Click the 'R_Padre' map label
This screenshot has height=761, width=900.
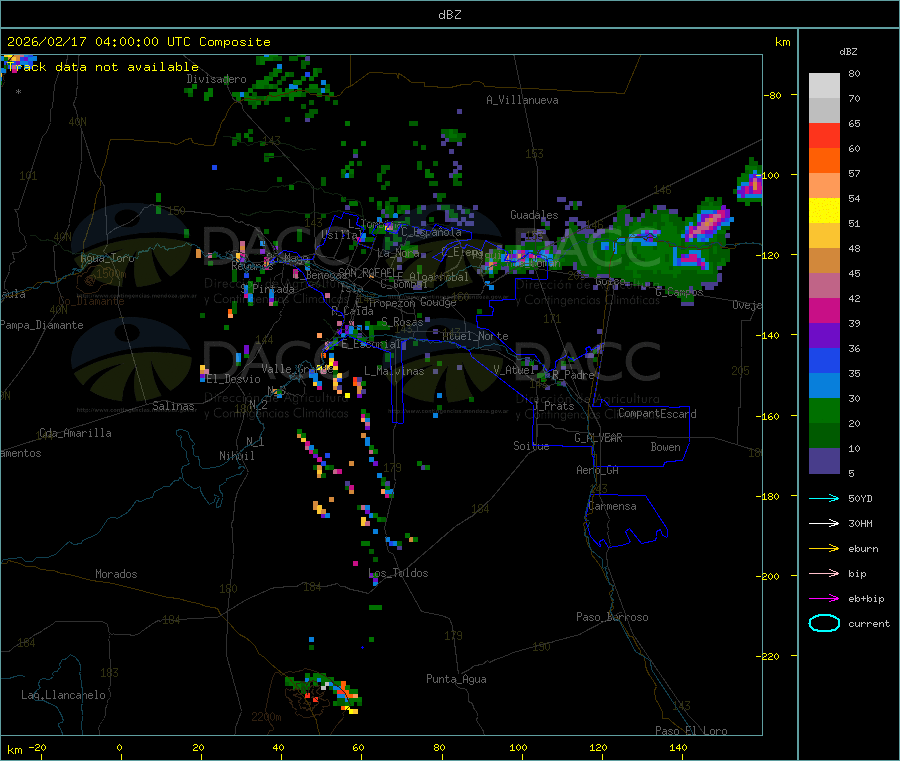(573, 375)
